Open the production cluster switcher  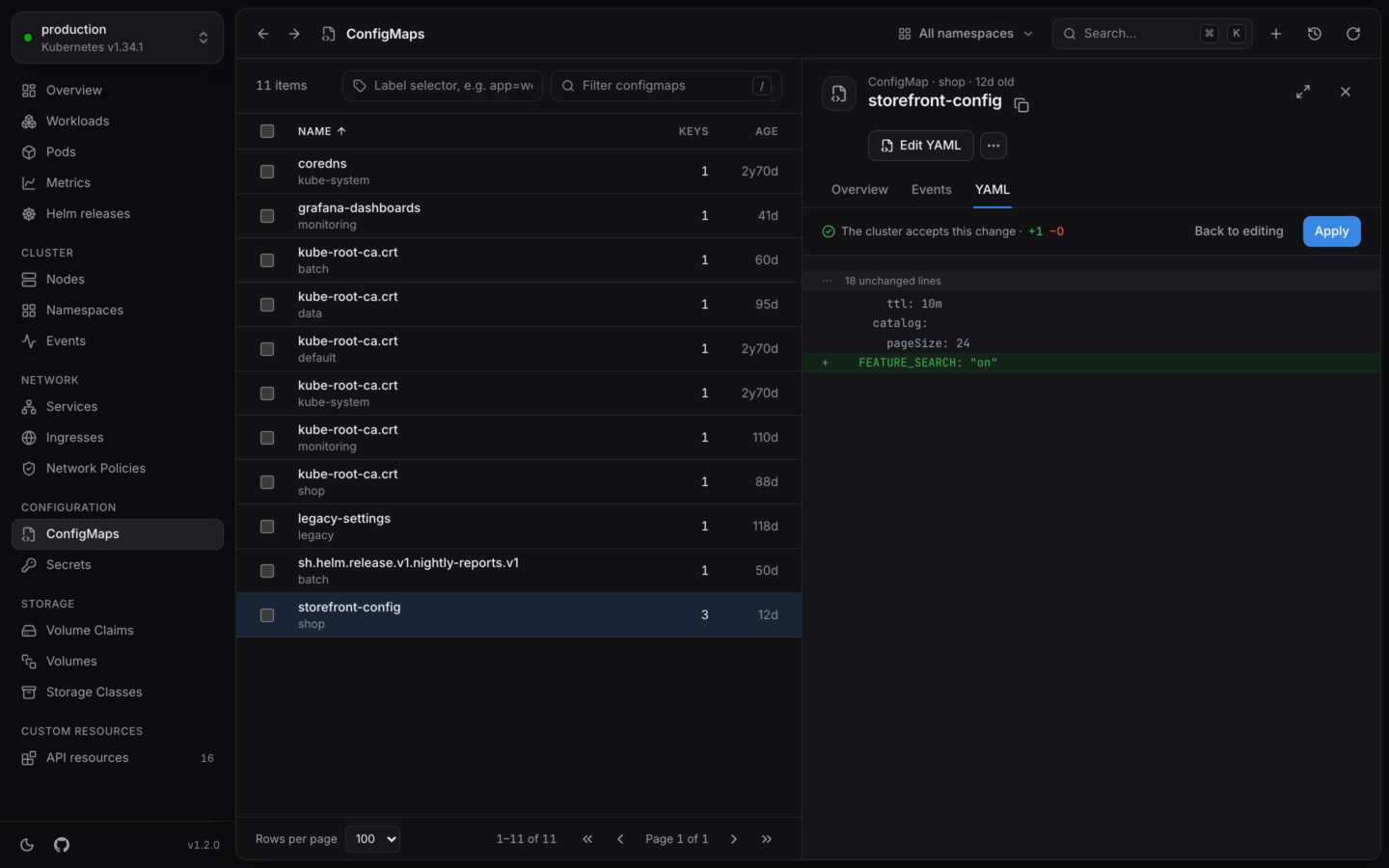[x=118, y=38]
